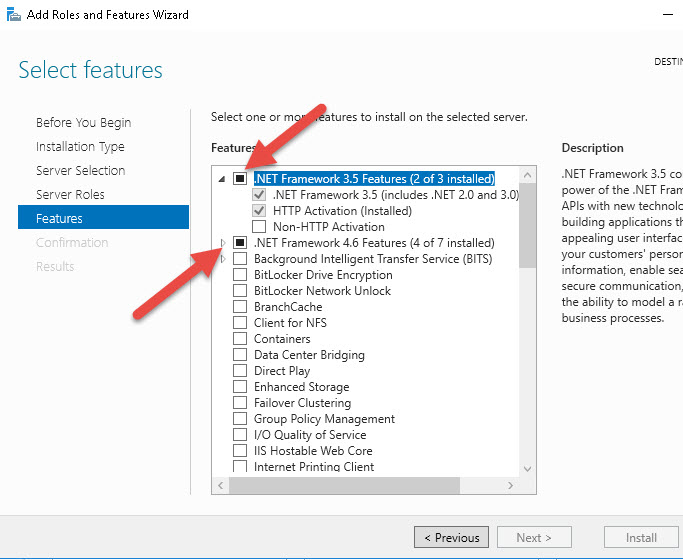Select .NET Framework 3.5 Features row text
Image resolution: width=683 pixels, height=560 pixels.
374,179
